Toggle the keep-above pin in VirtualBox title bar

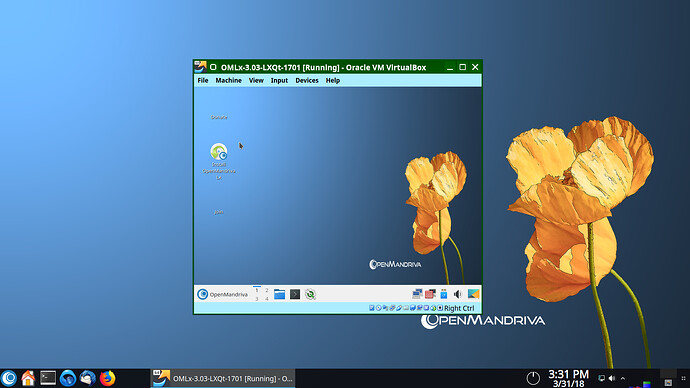point(213,67)
